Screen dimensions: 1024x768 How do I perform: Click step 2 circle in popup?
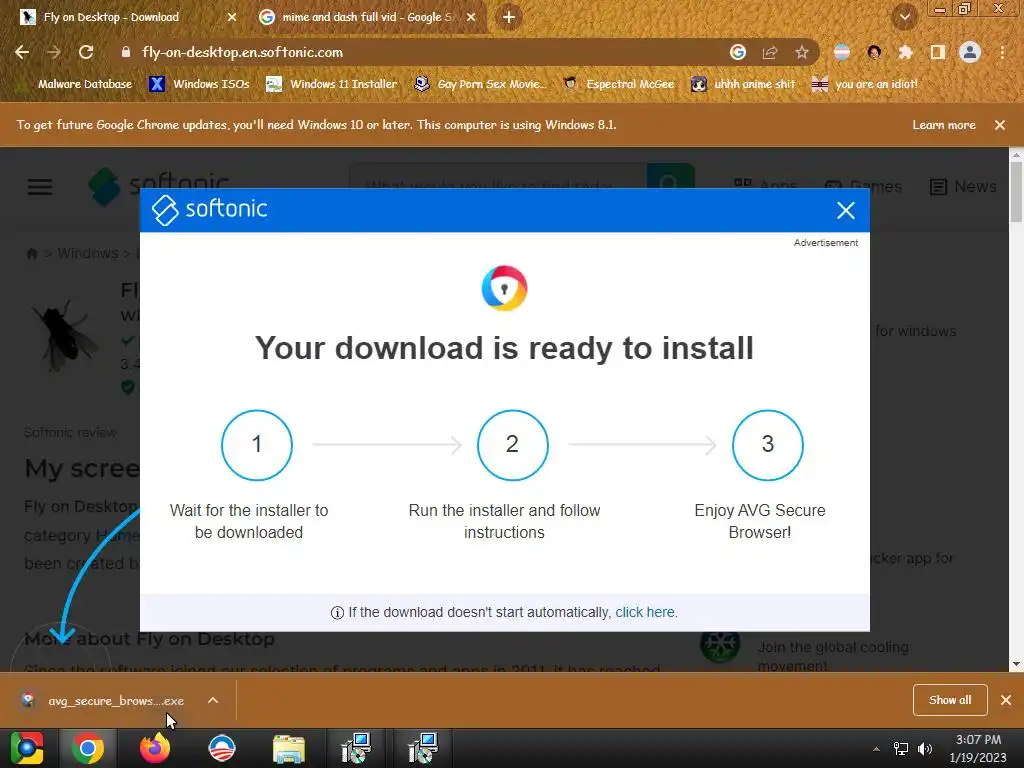(x=513, y=445)
